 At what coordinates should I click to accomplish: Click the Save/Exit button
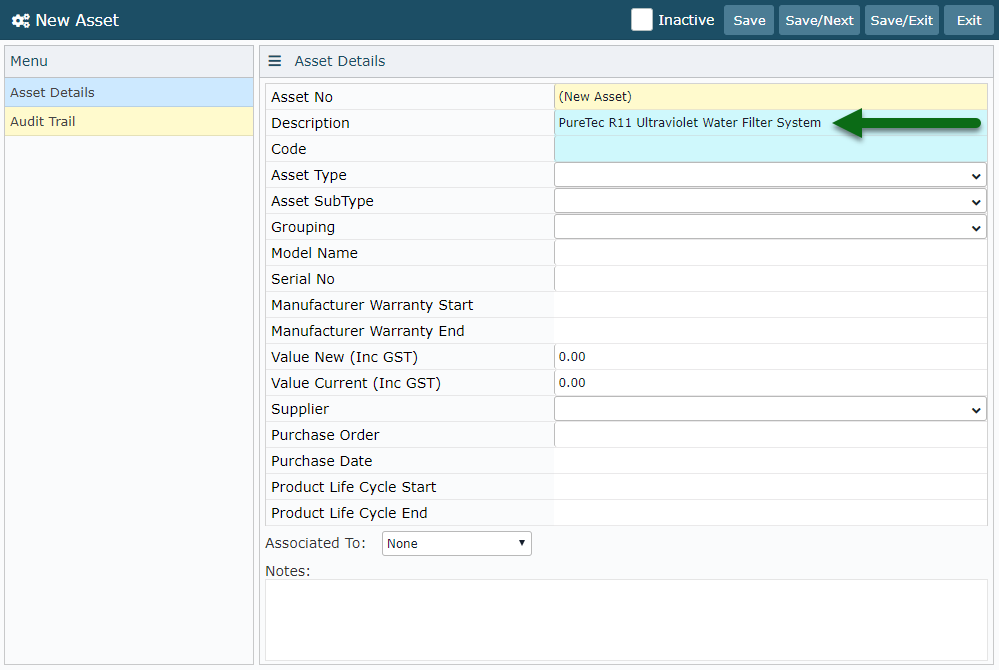click(x=902, y=20)
